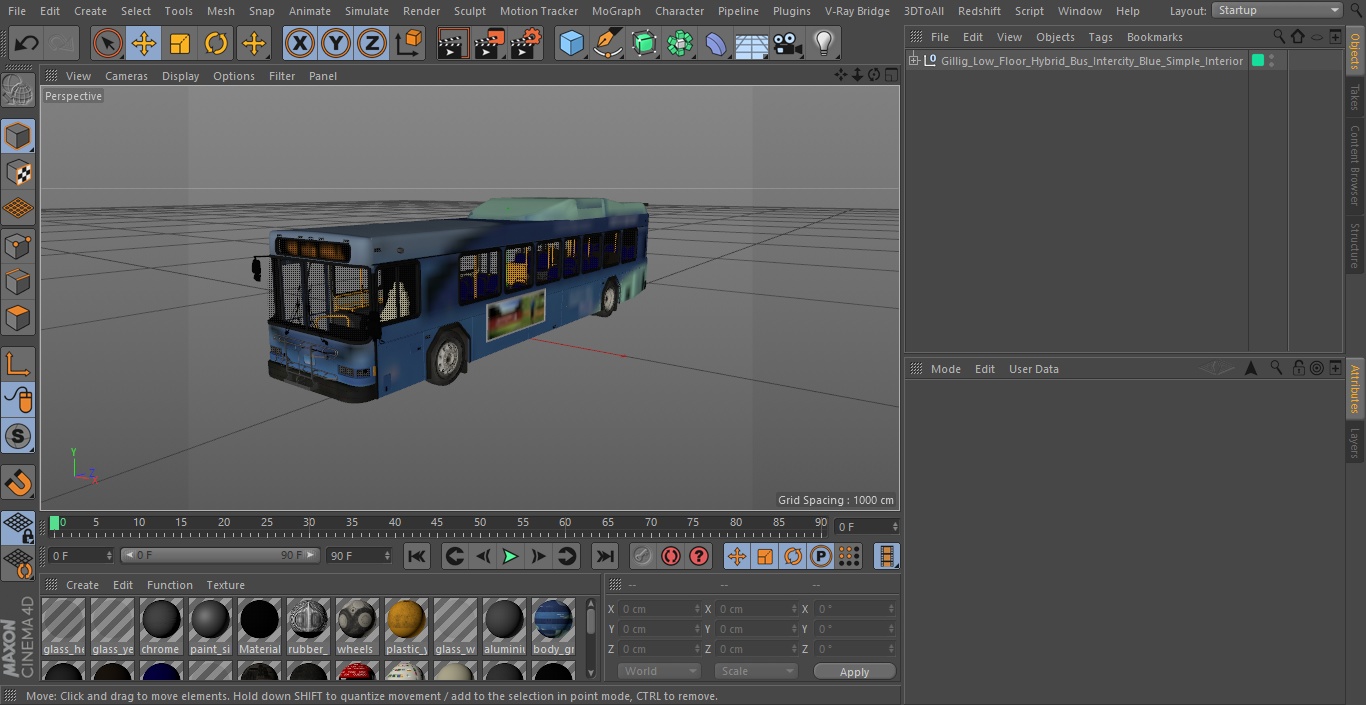Add a Camera object
The image size is (1366, 705).
[x=788, y=43]
